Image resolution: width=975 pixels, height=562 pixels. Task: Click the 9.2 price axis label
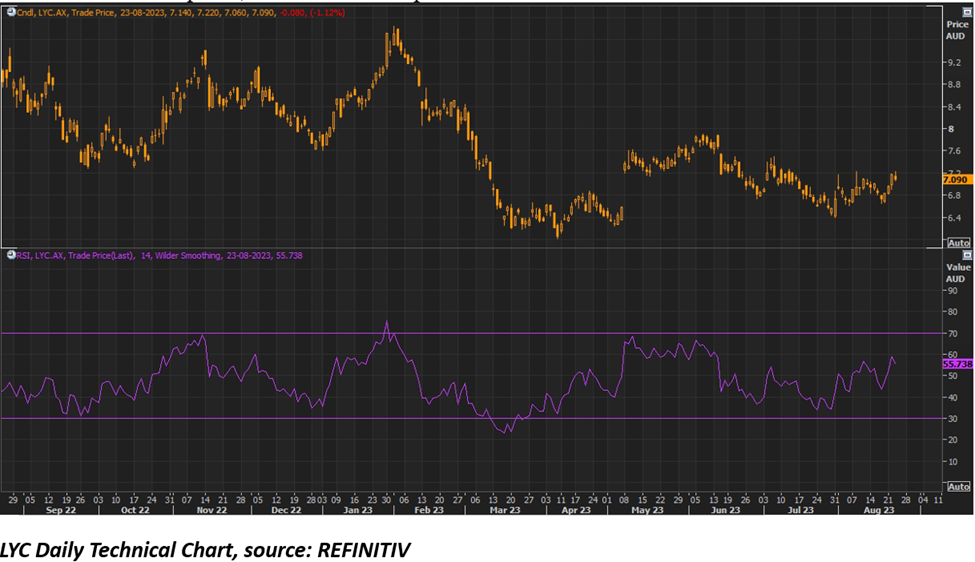tap(954, 63)
